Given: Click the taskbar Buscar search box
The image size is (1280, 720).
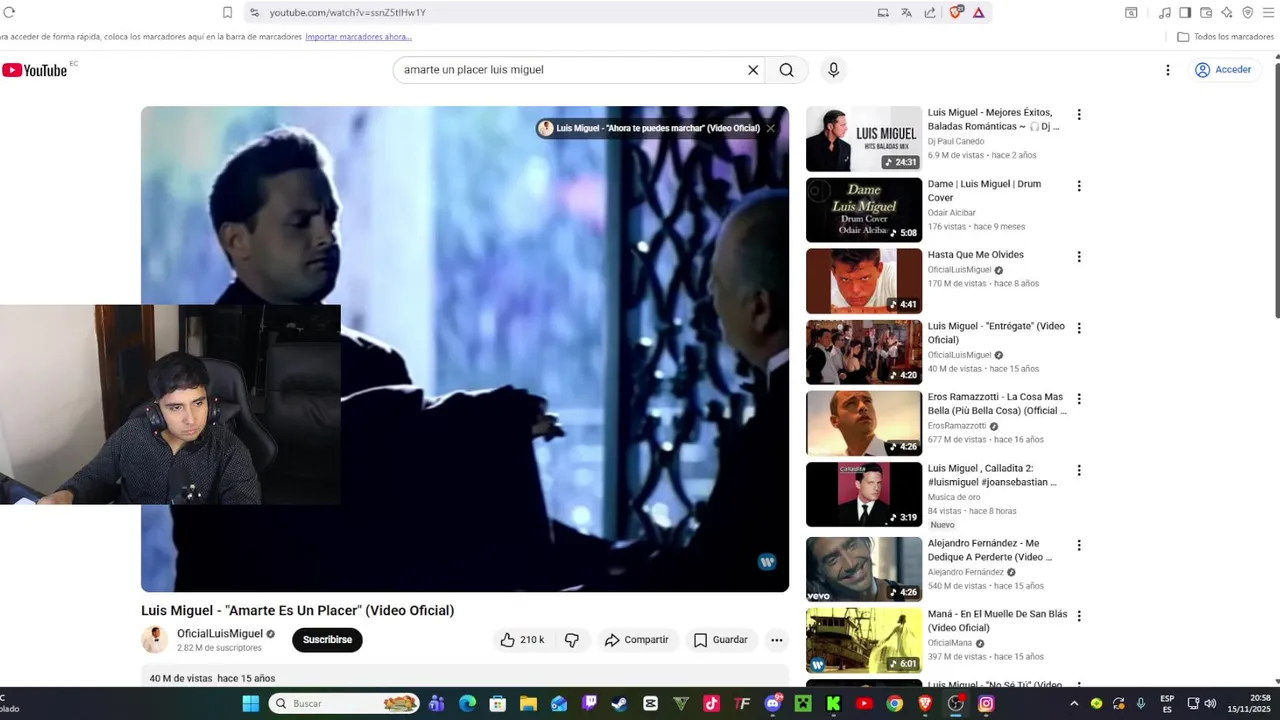Looking at the screenshot, I should 344,704.
